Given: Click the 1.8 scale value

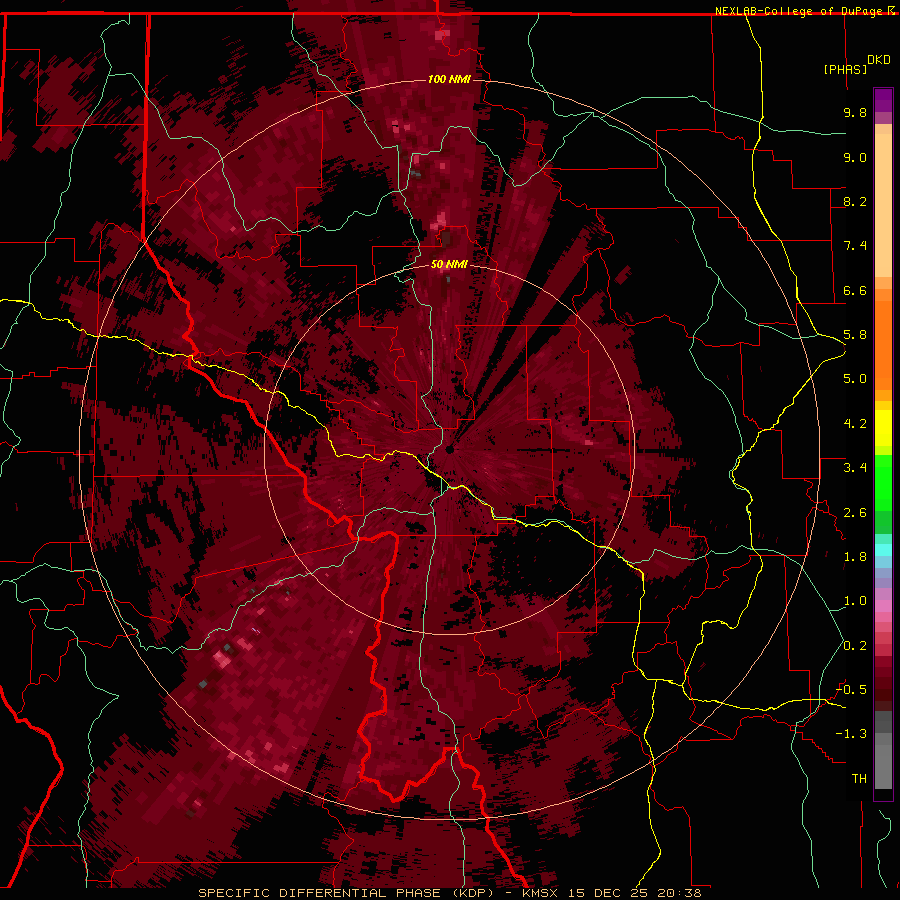Looking at the screenshot, I should pyautogui.click(x=855, y=557).
